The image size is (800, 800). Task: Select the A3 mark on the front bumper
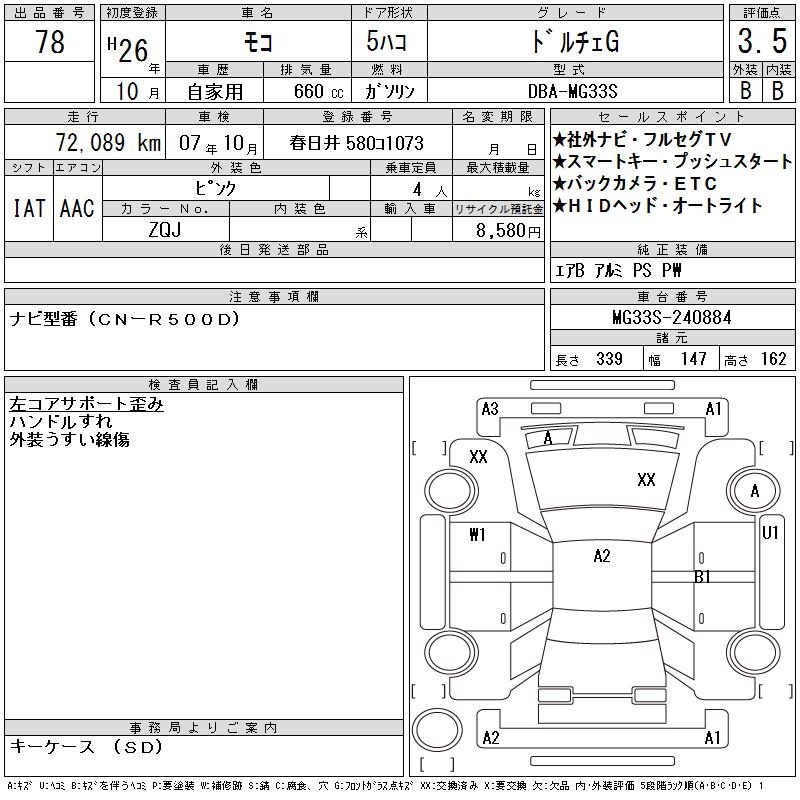coord(489,409)
